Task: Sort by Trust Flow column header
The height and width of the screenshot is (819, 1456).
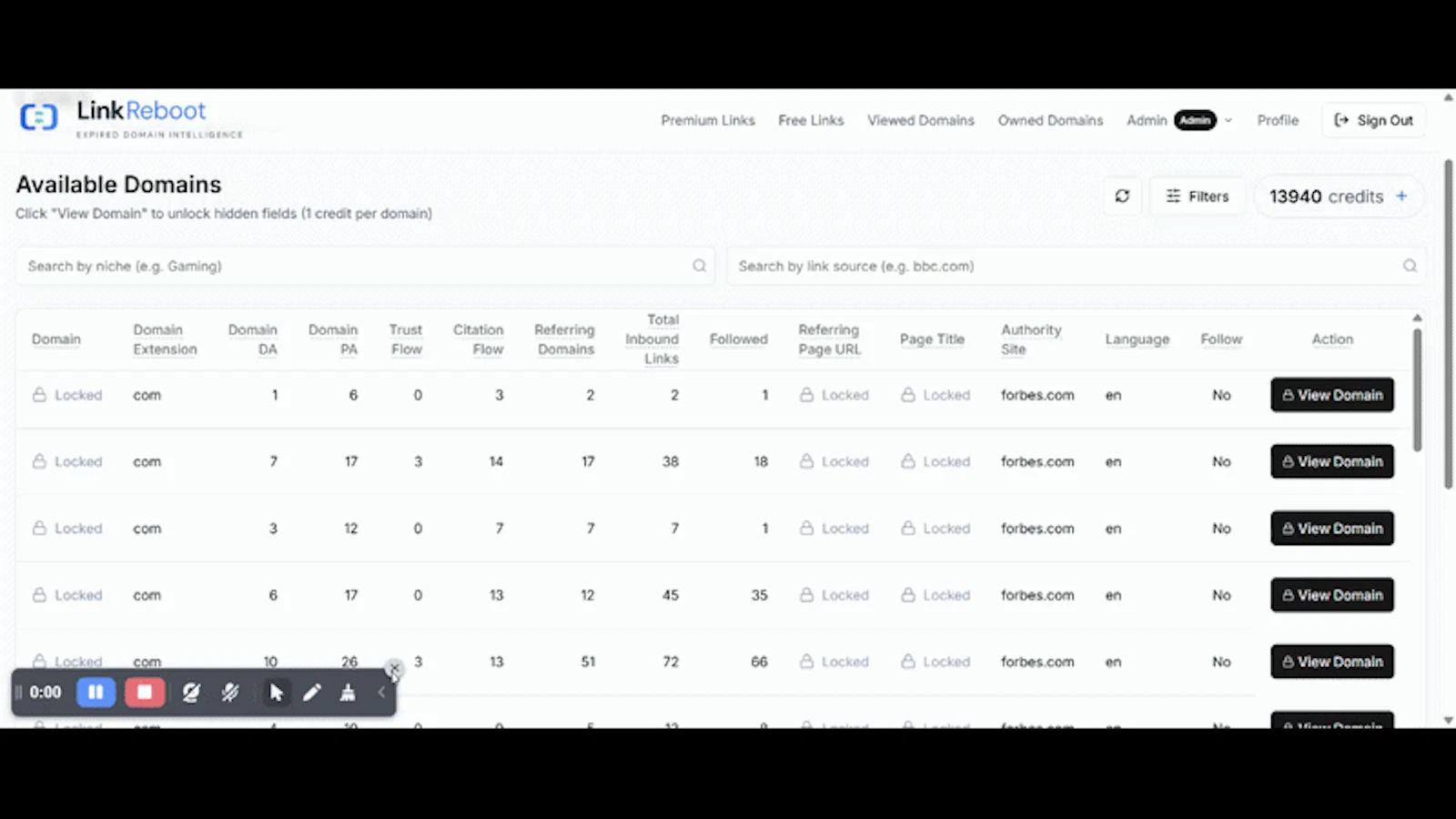Action: coord(406,339)
